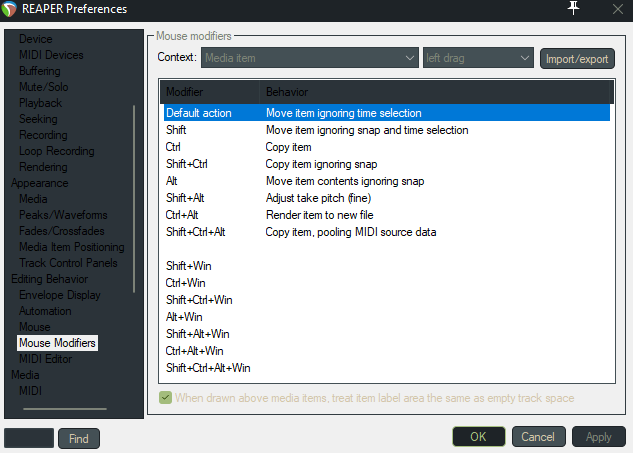The width and height of the screenshot is (633, 453).
Task: Click the Cancel button
Action: tap(538, 436)
